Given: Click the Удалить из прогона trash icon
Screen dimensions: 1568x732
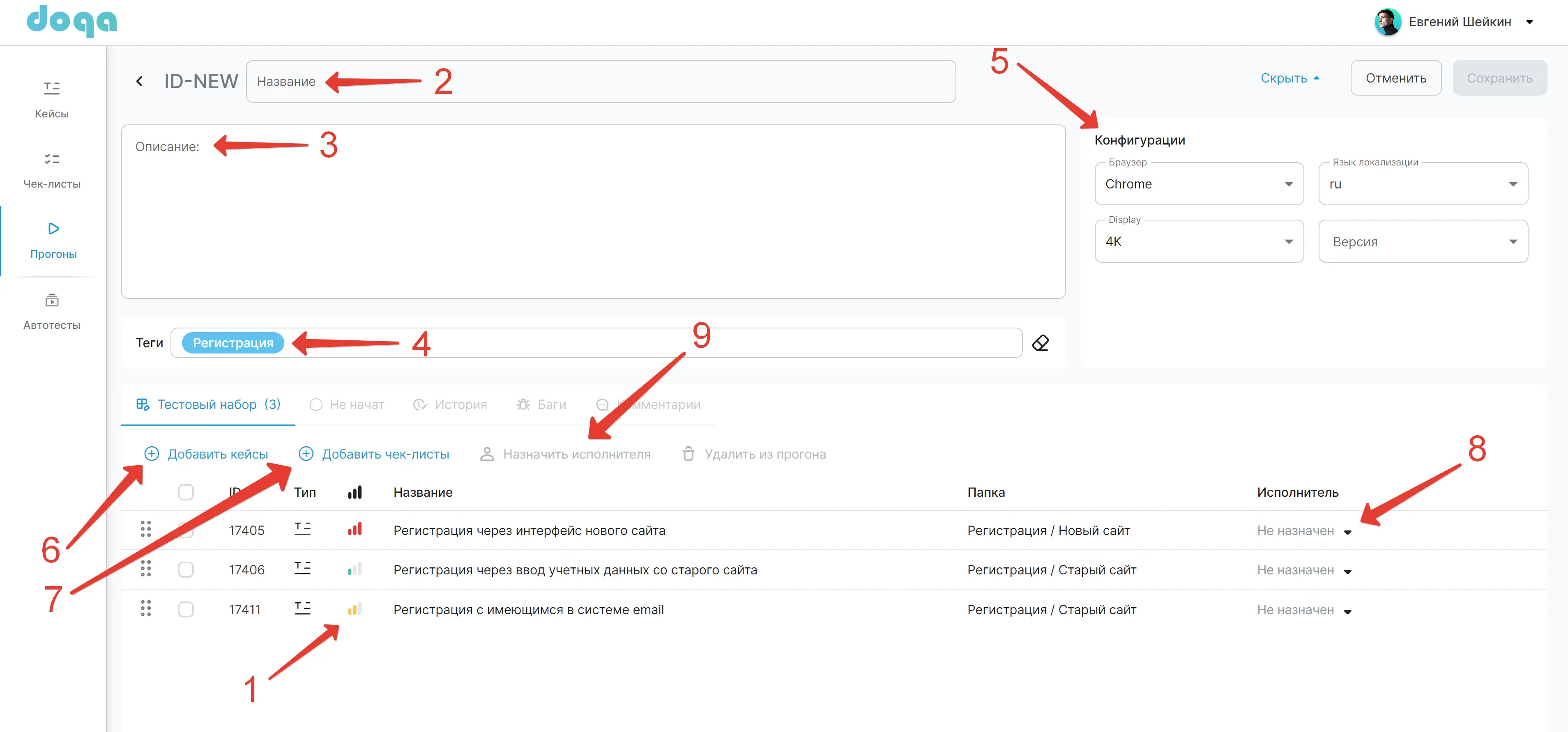Looking at the screenshot, I should pos(688,454).
